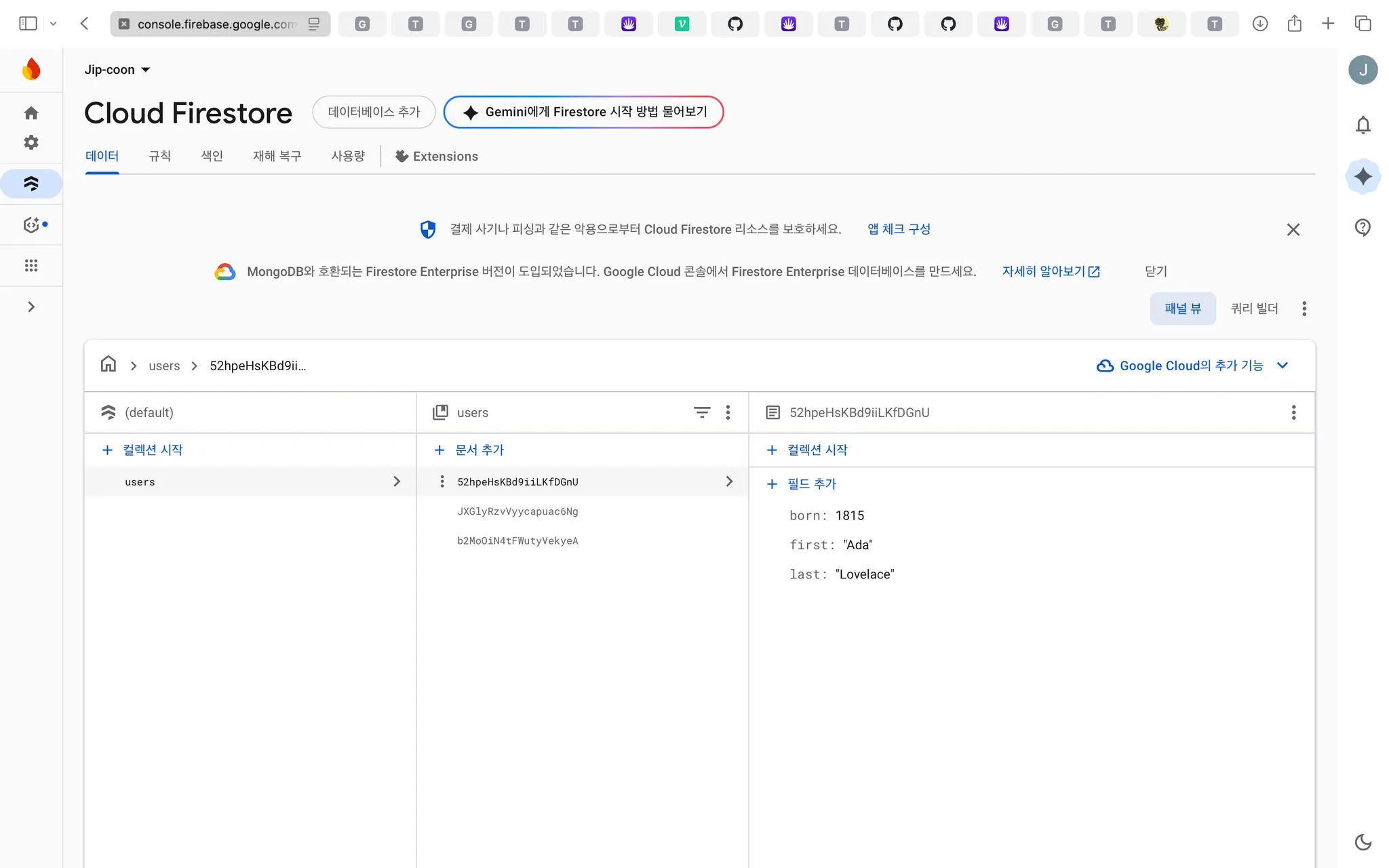Expand the sidebar navigation chevron
The width and height of the screenshot is (1389, 868).
[31, 307]
